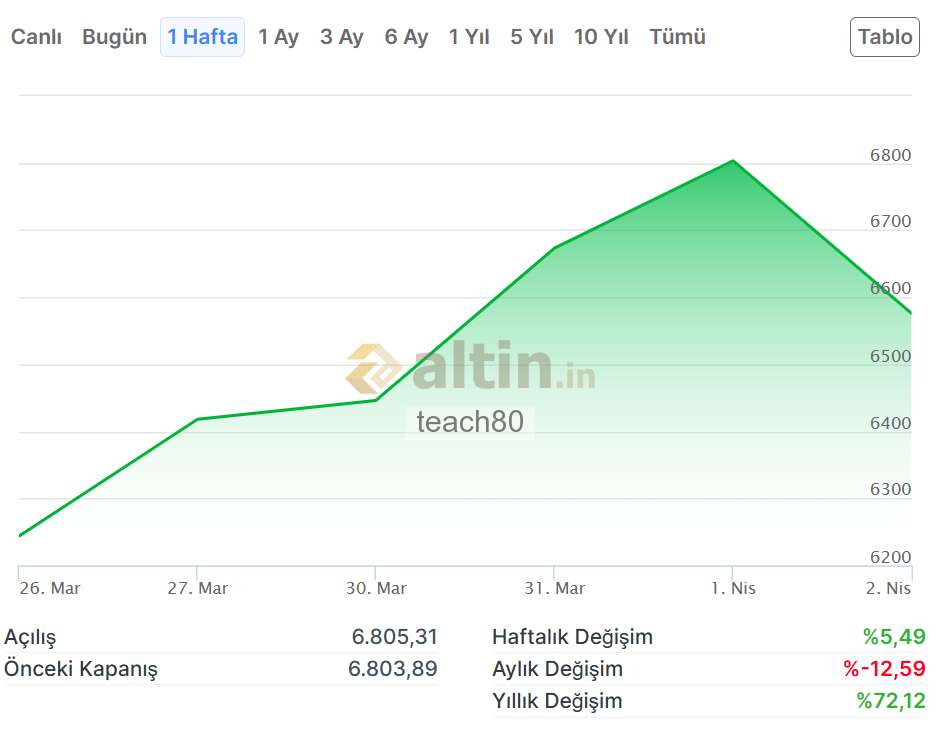Screen dimensions: 940x735
Task: Click the red Aylık Değişim %-12,59 value
Action: (883, 669)
